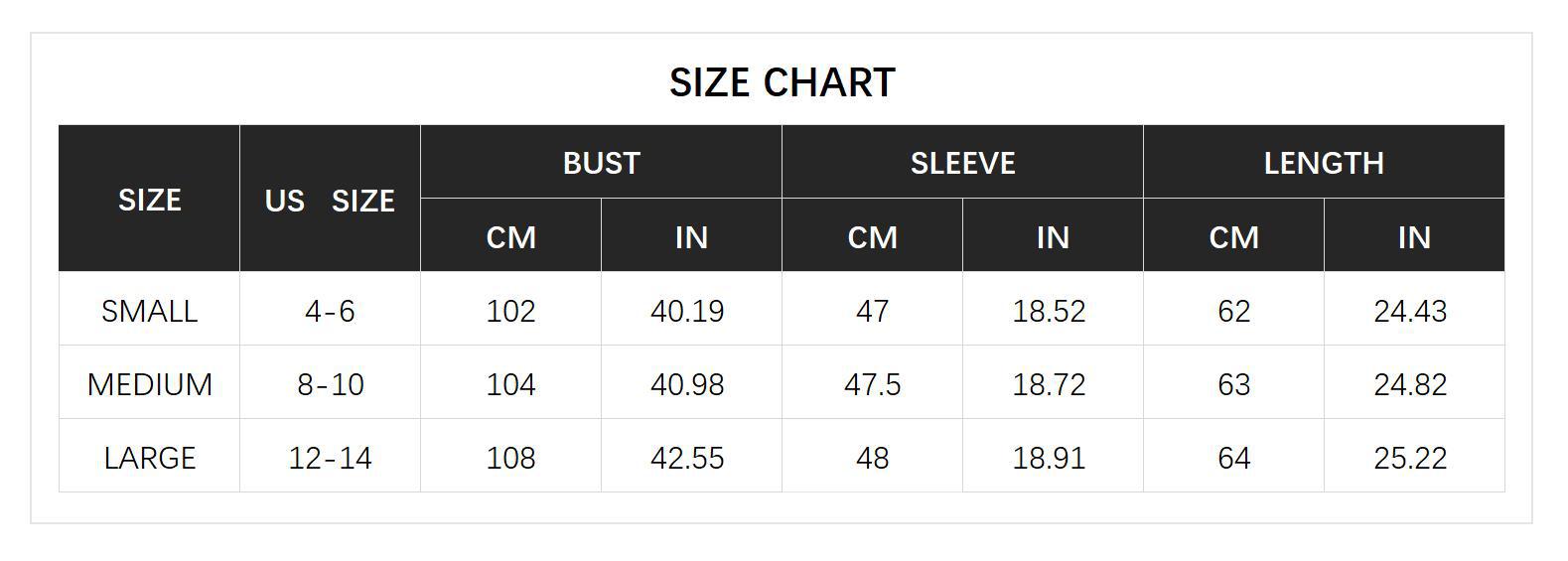
Task: Click US size 4-6 cell
Action: [330, 310]
